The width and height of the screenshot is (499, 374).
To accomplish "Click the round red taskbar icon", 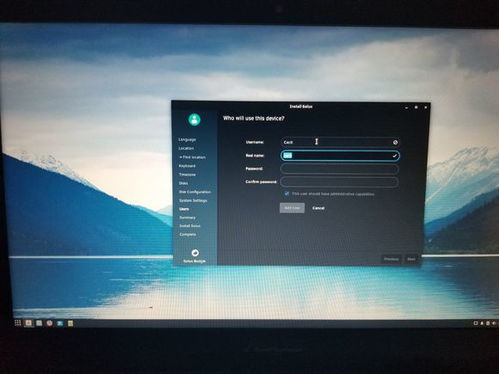I will (49, 323).
